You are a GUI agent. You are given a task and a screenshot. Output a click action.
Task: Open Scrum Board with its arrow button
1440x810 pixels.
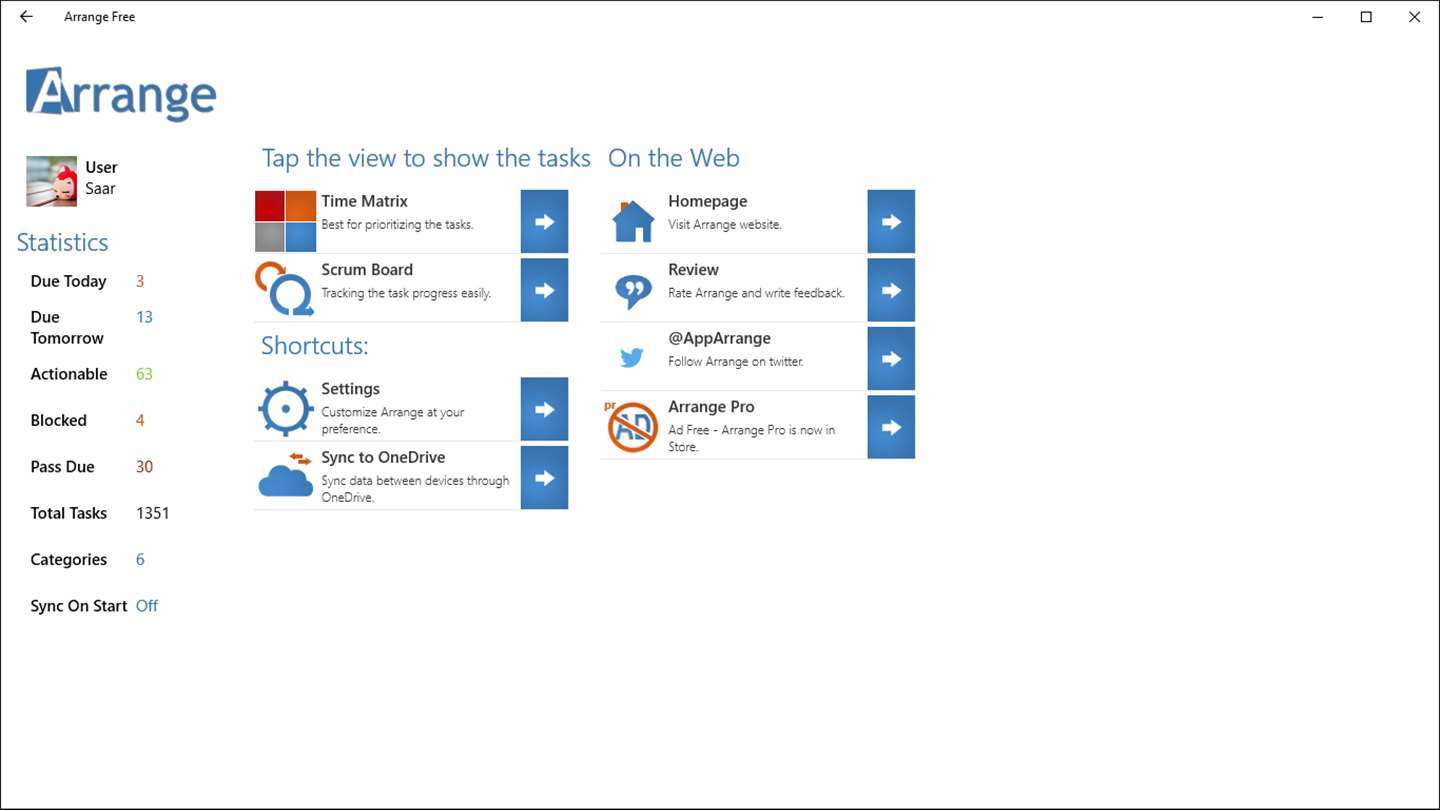(x=544, y=290)
